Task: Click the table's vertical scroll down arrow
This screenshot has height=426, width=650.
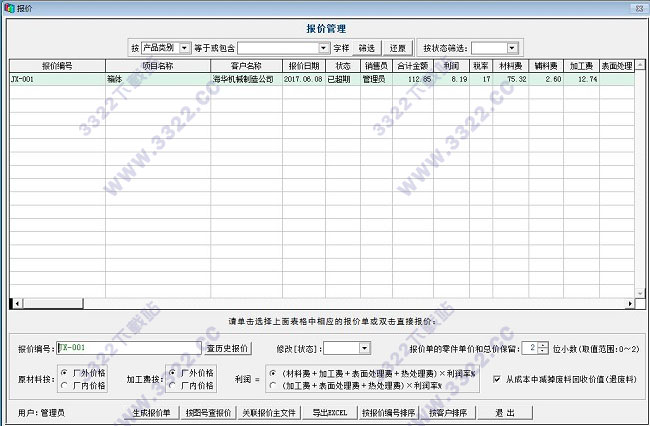Action: [640, 293]
